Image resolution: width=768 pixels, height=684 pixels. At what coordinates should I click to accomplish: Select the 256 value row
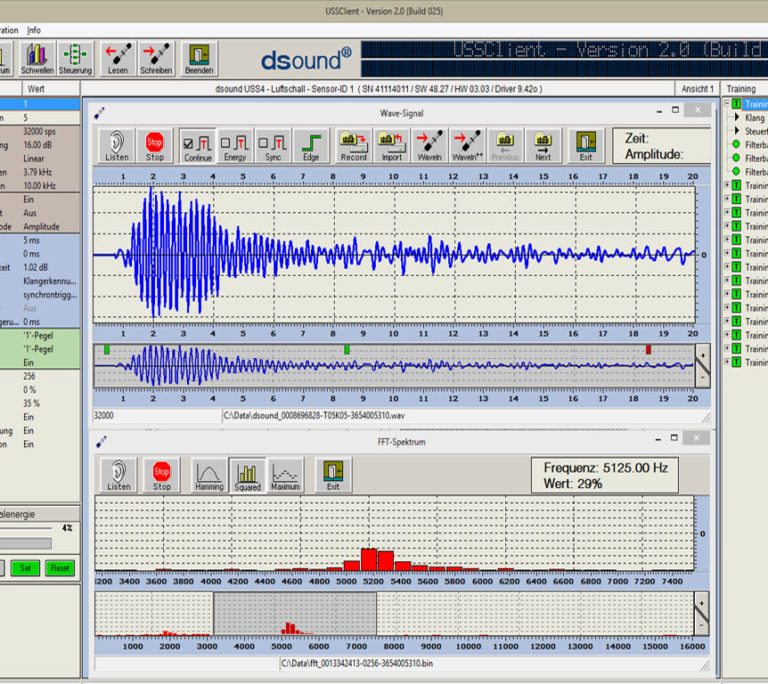click(40, 376)
